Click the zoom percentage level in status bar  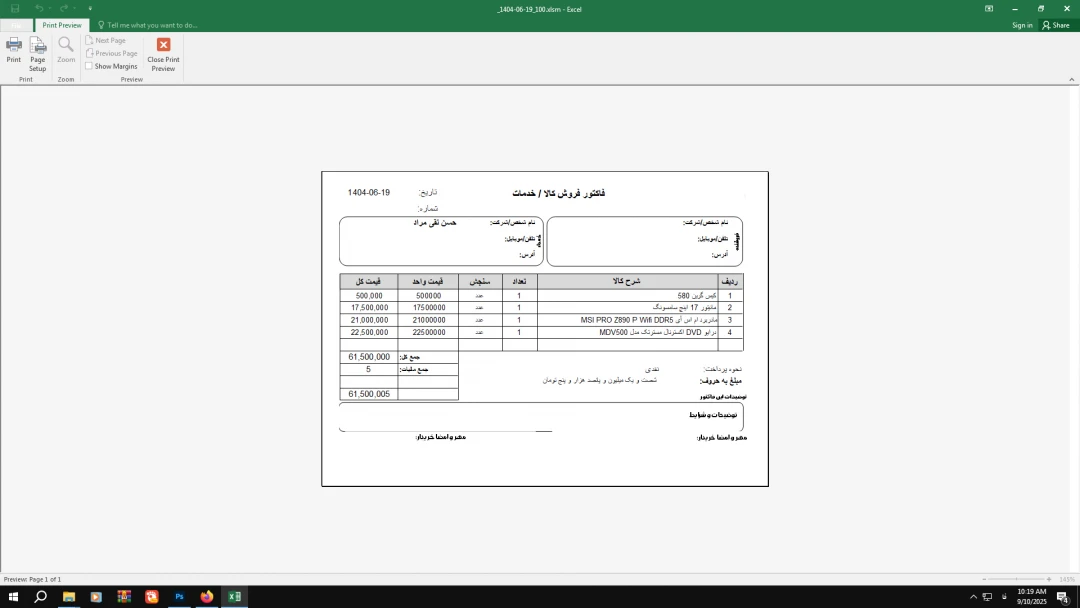pos(1067,580)
